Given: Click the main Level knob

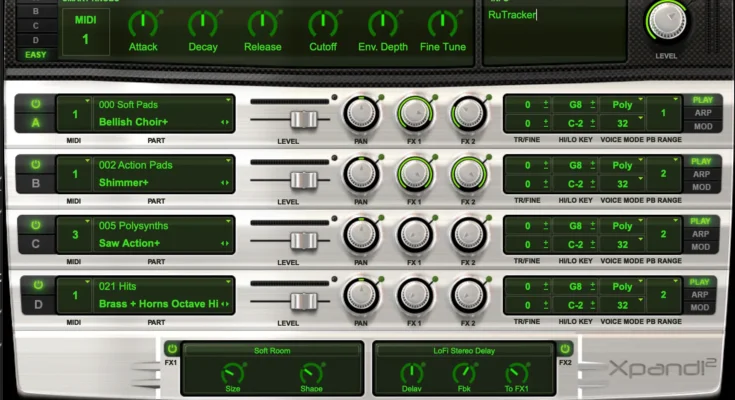Looking at the screenshot, I should (666, 20).
